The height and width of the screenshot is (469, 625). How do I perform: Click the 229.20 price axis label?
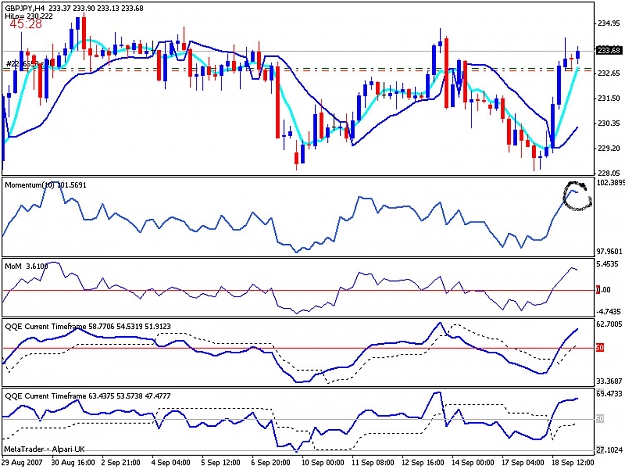[609, 148]
